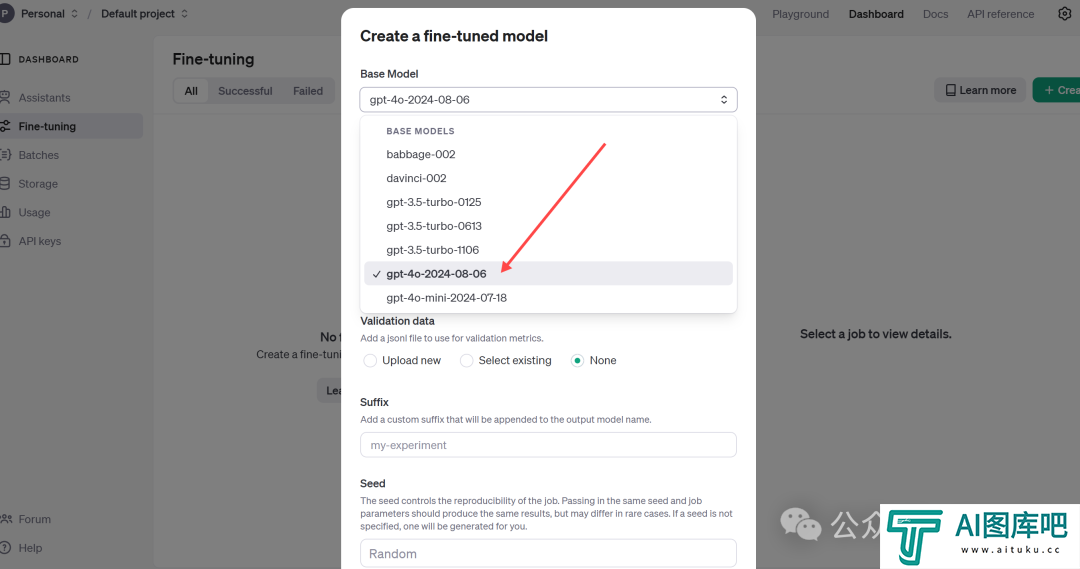Select the Select existing radio button

[x=466, y=360]
